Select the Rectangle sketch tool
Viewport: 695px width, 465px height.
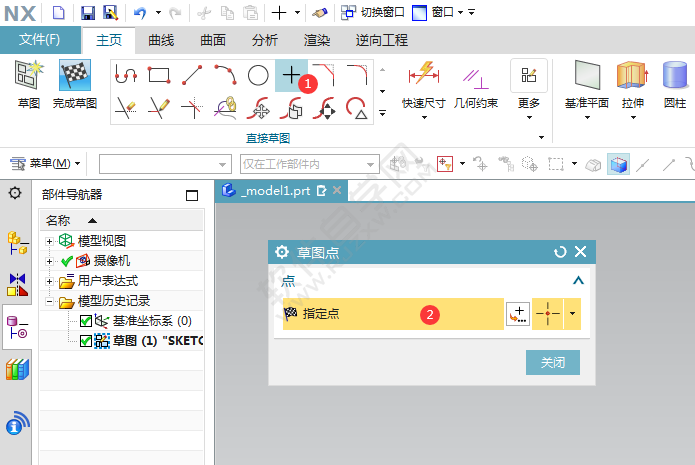tap(159, 74)
